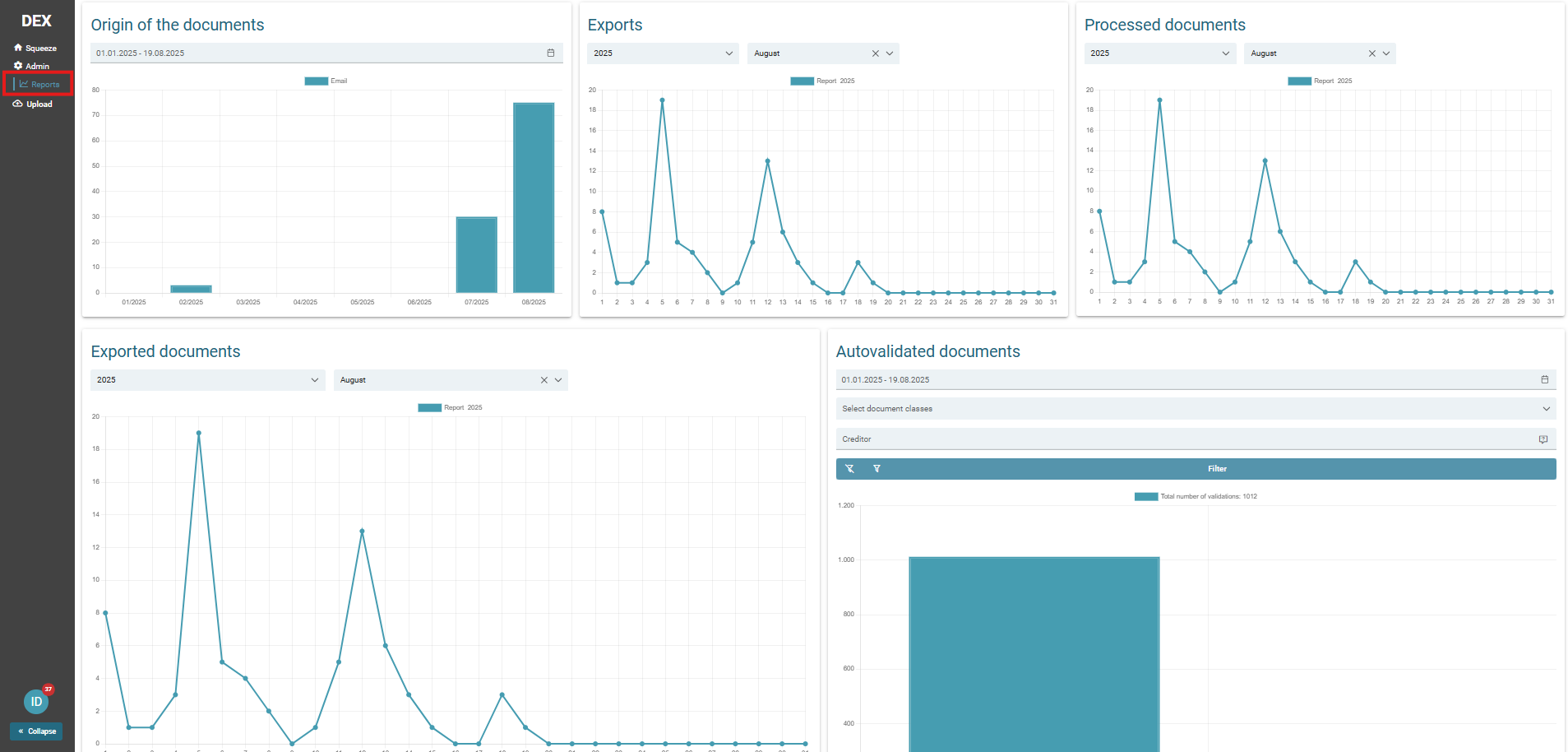Open the Squeeze home page
This screenshot has width=1568, height=752.
click(35, 48)
